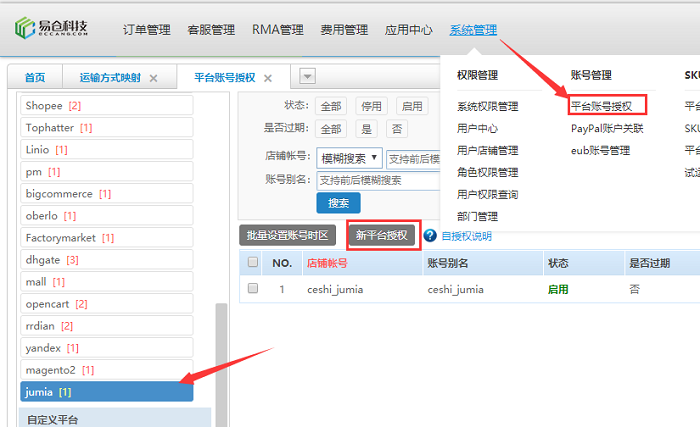Click the 搜索 button
700x427 pixels.
338,203
